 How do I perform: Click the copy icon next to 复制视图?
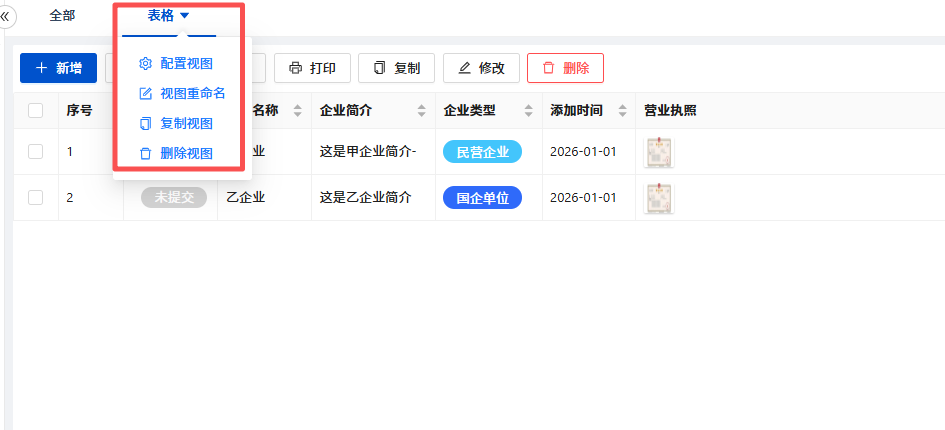tap(145, 124)
